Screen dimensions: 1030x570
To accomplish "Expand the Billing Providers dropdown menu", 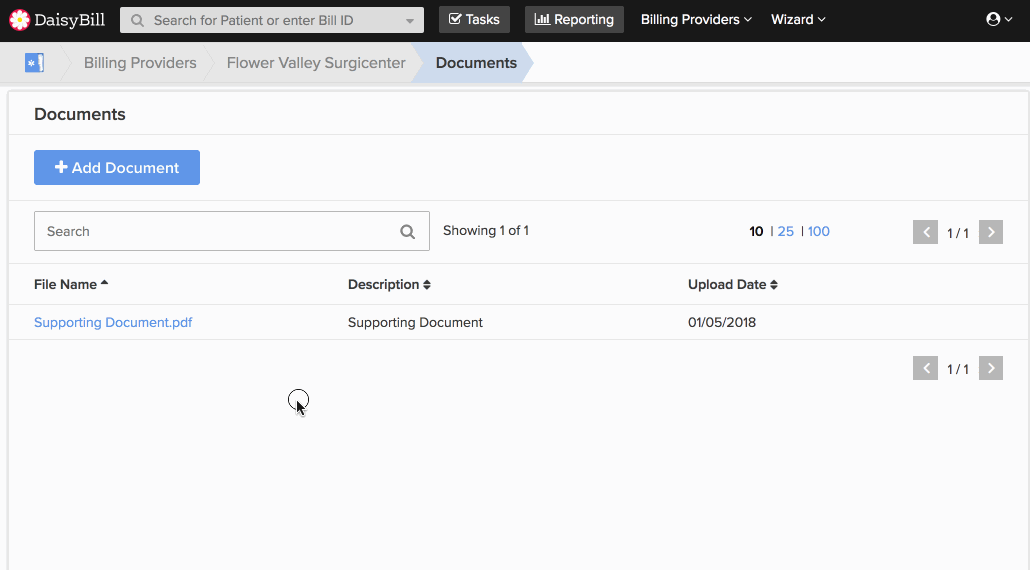I will tap(696, 20).
